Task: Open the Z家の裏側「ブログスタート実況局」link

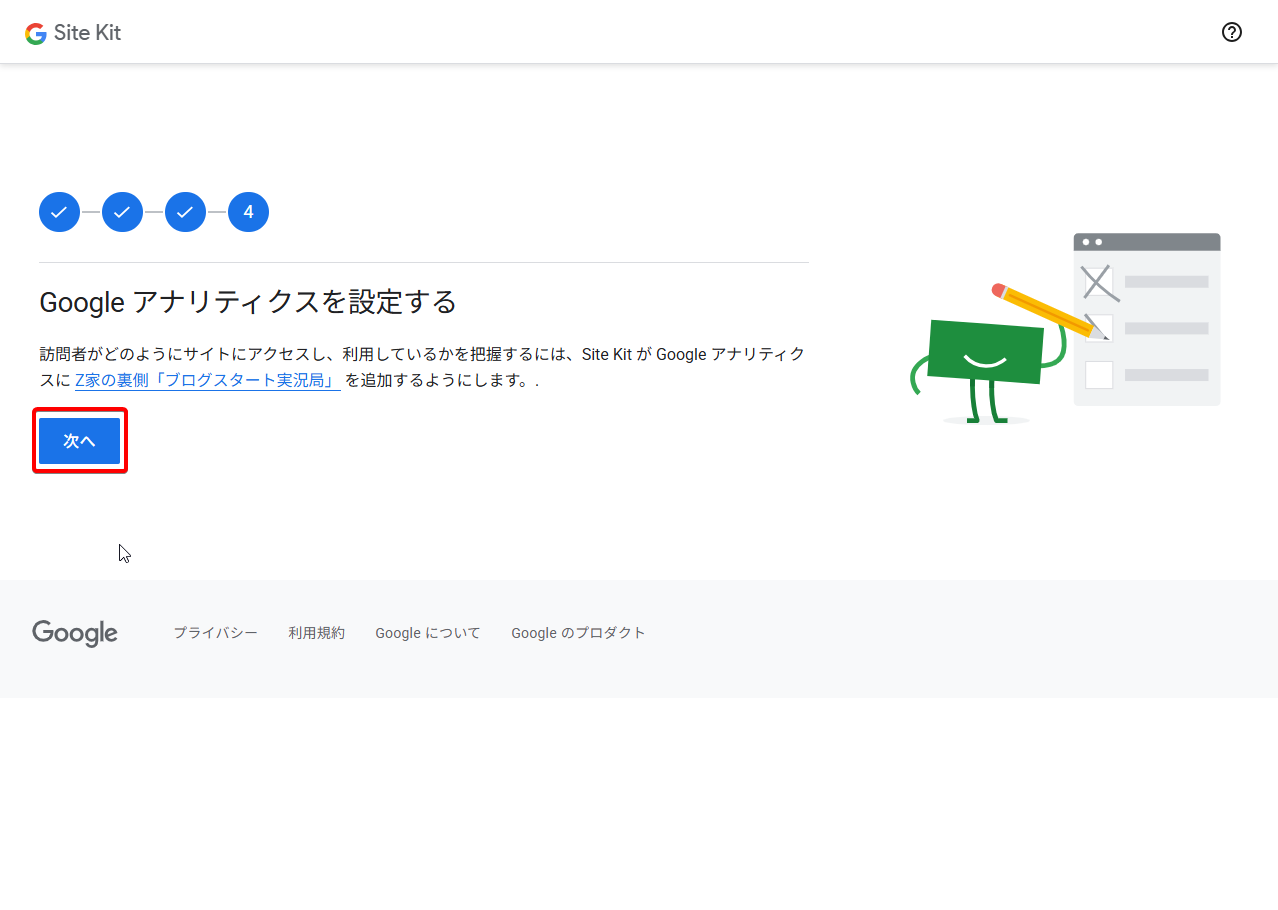Action: click(x=208, y=381)
